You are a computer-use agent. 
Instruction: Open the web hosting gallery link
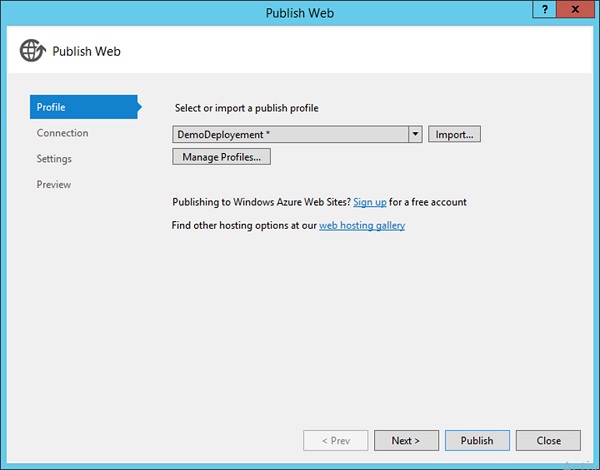[x=362, y=226]
